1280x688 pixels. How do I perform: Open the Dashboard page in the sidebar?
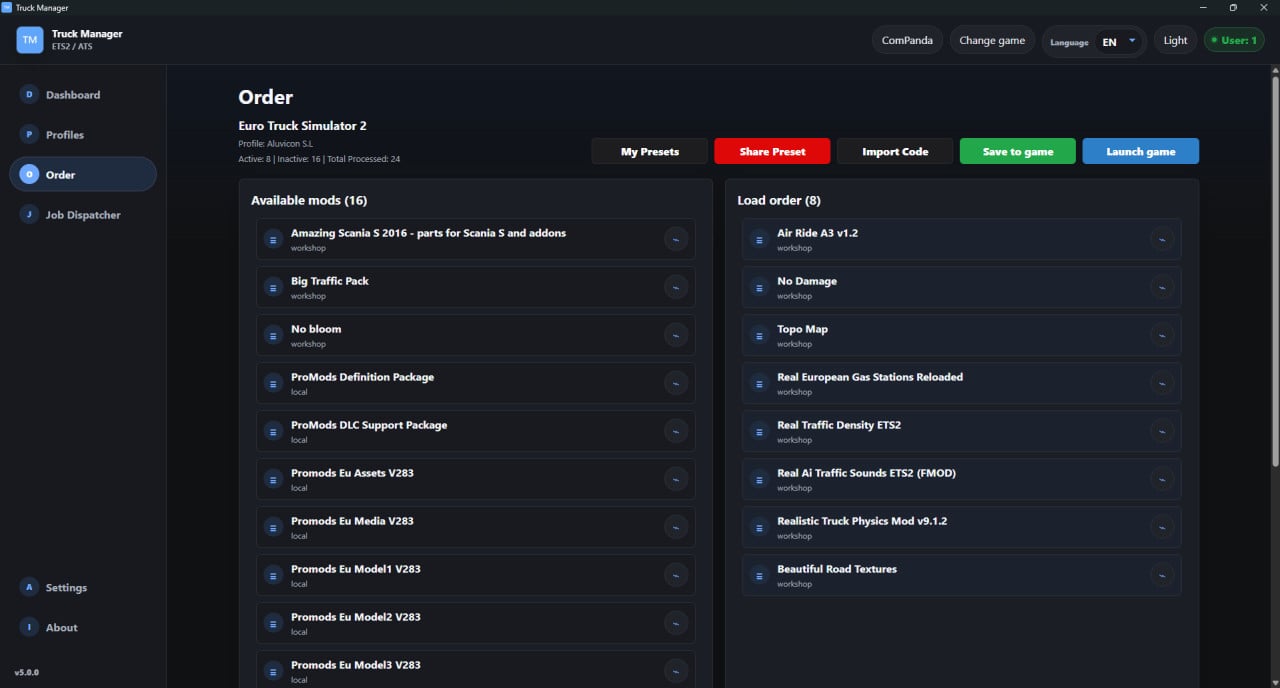tap(83, 95)
